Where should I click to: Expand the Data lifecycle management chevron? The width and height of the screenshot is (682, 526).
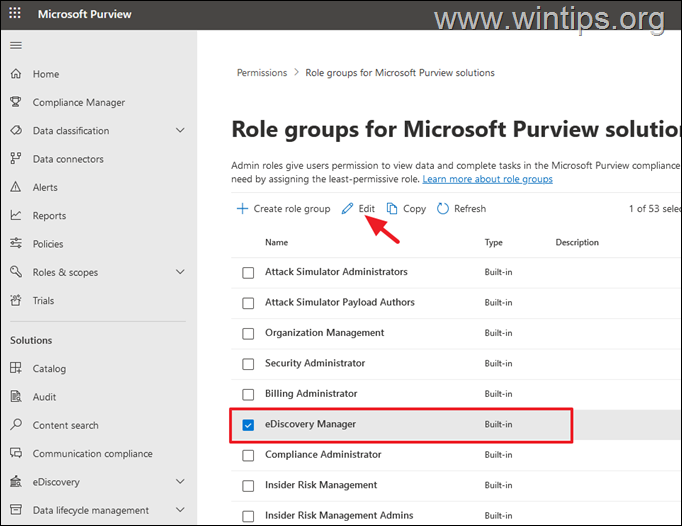coord(180,509)
